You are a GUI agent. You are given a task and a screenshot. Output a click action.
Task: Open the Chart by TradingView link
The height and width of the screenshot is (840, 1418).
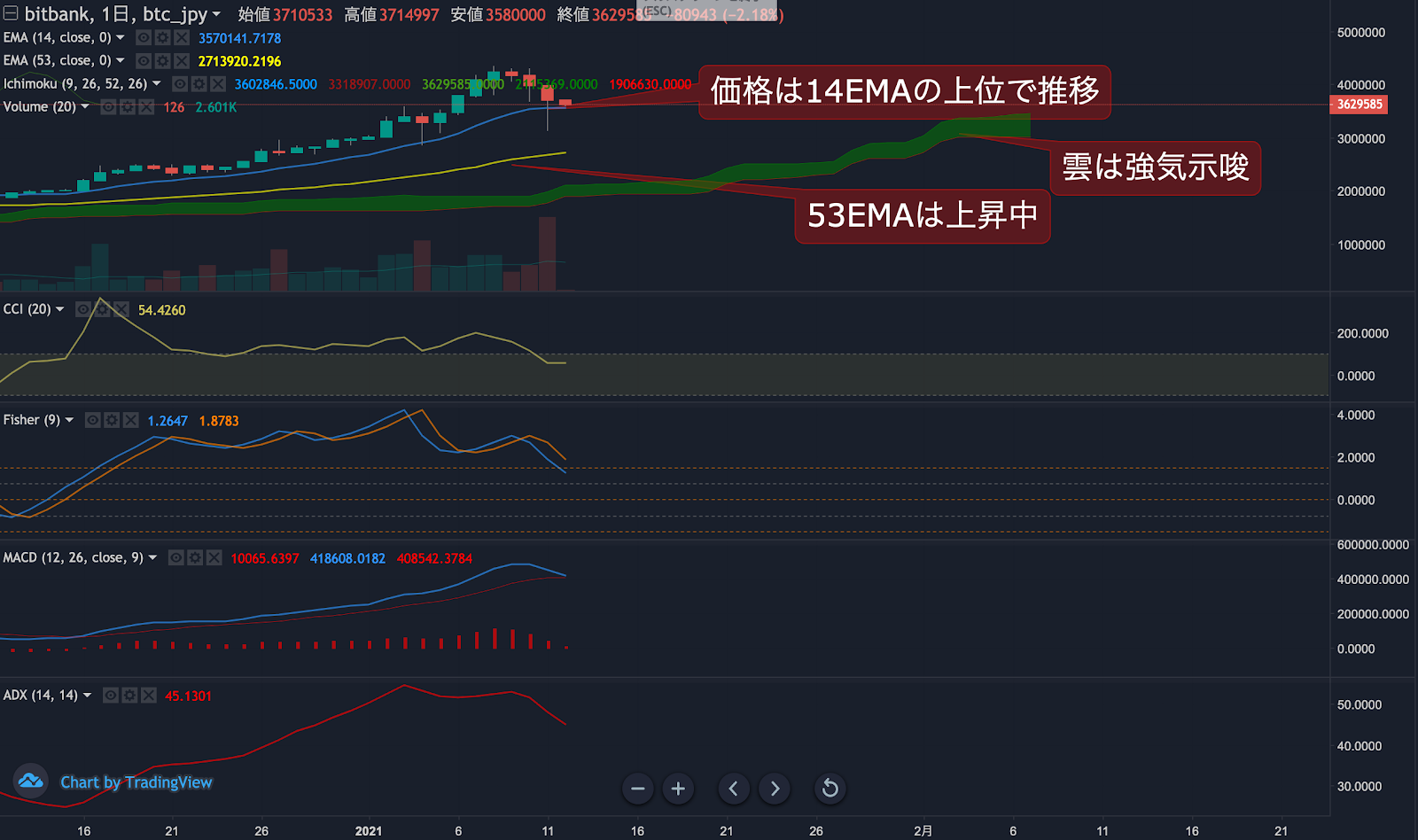click(x=136, y=782)
